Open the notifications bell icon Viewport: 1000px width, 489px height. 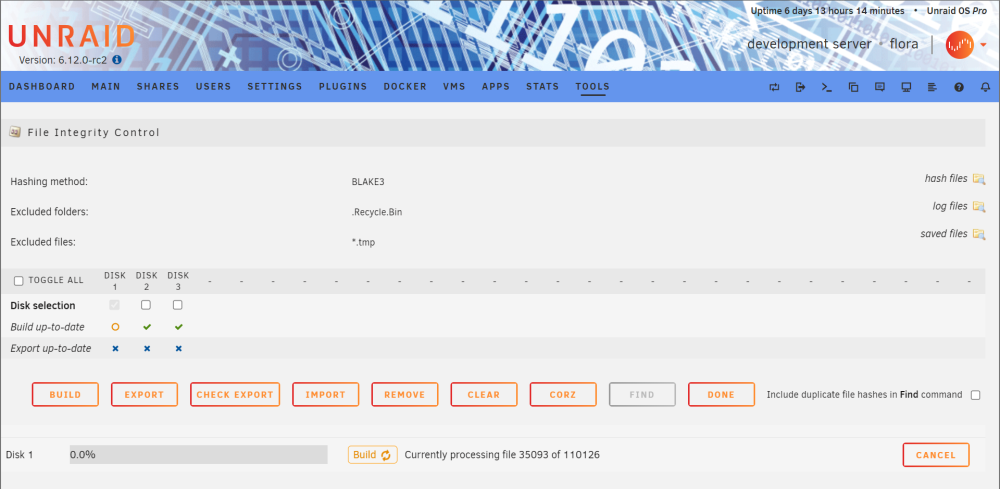pos(985,87)
